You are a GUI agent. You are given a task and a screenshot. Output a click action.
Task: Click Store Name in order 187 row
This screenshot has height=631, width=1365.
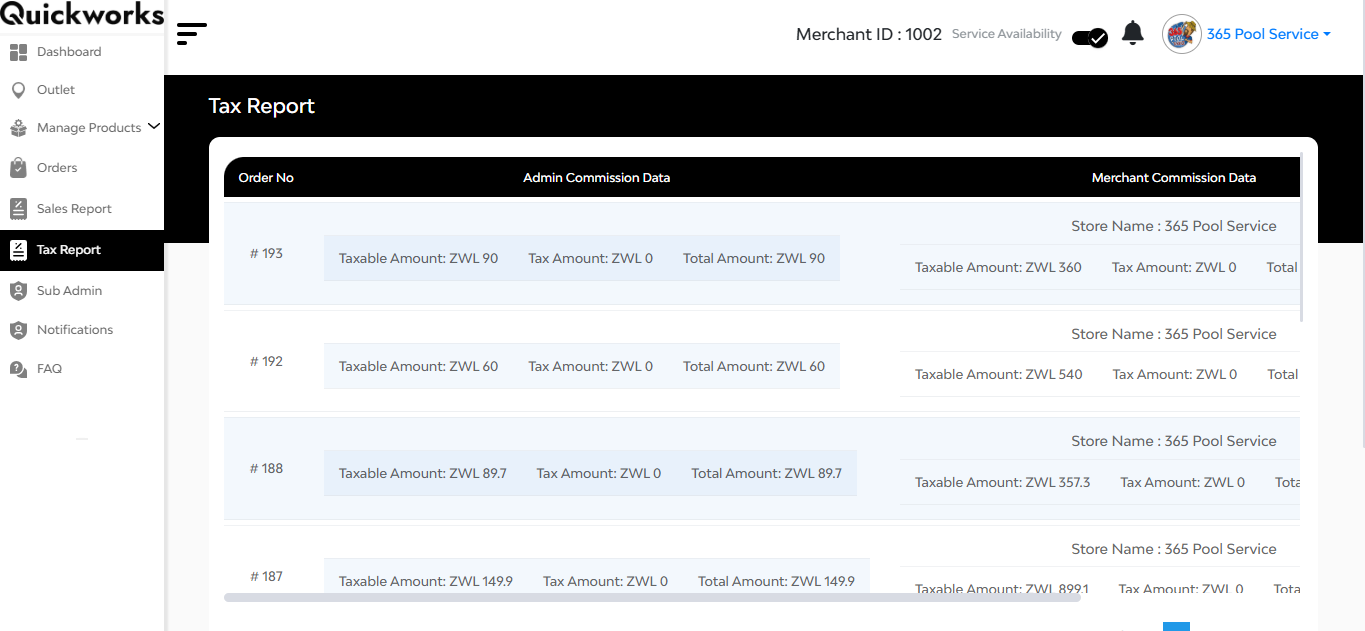pos(1174,549)
